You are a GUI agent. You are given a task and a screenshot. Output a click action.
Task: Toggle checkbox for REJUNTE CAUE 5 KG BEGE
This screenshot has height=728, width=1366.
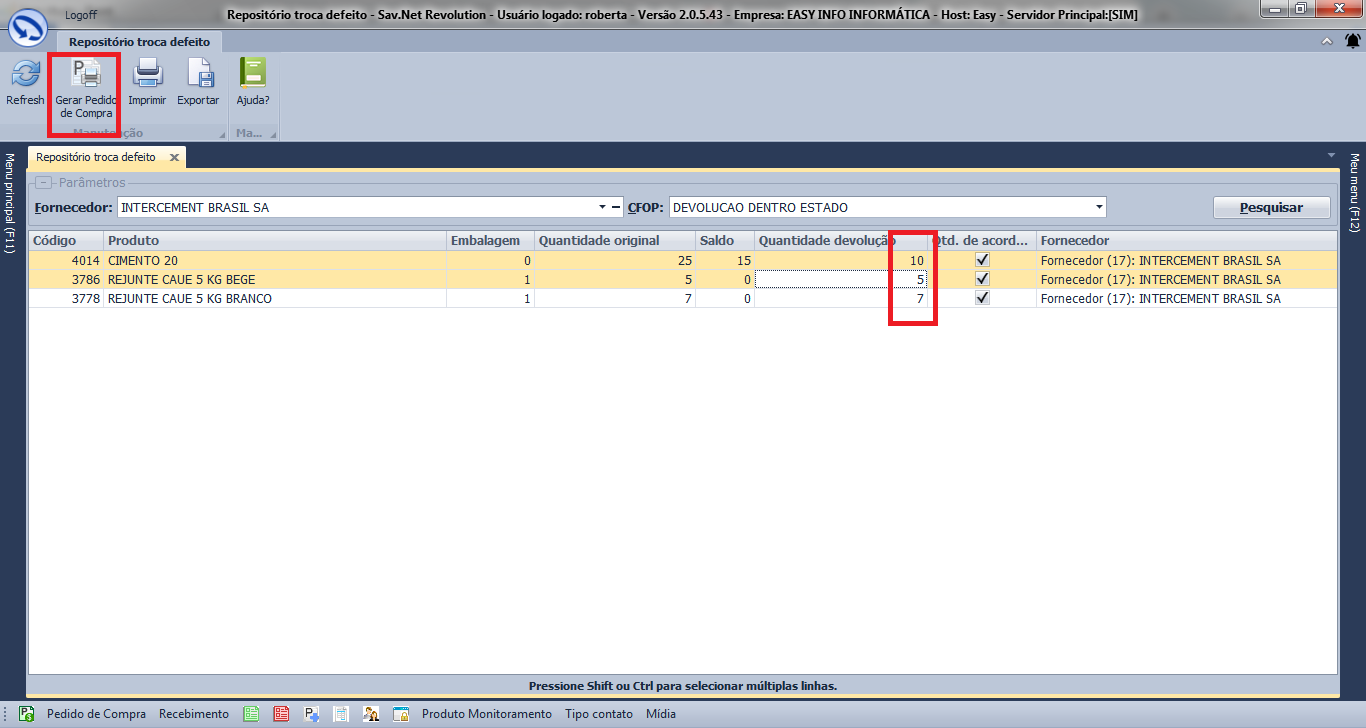click(982, 279)
